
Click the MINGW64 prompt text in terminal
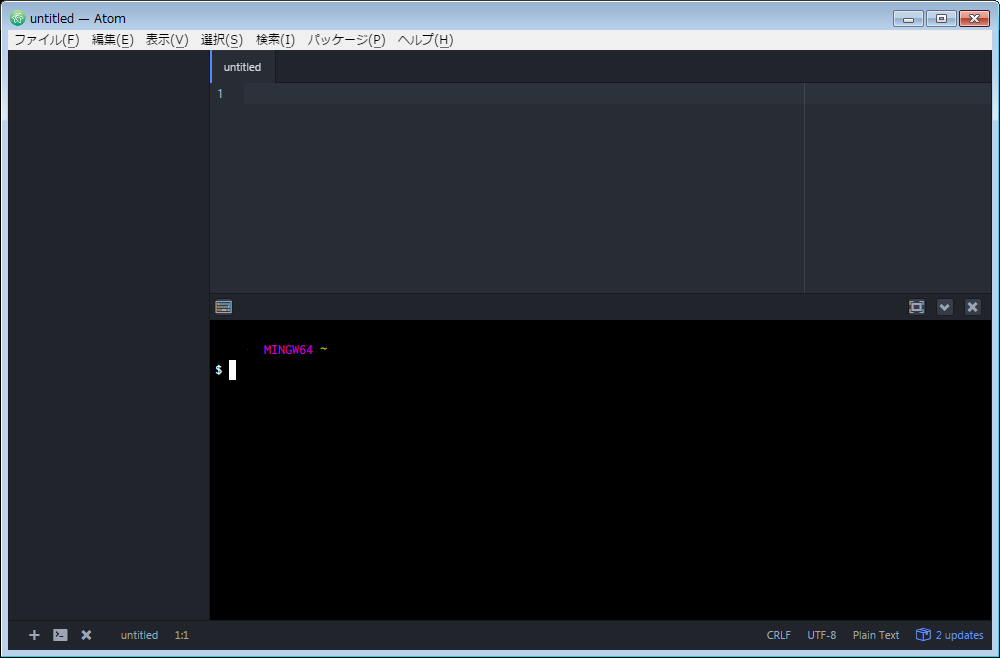288,350
